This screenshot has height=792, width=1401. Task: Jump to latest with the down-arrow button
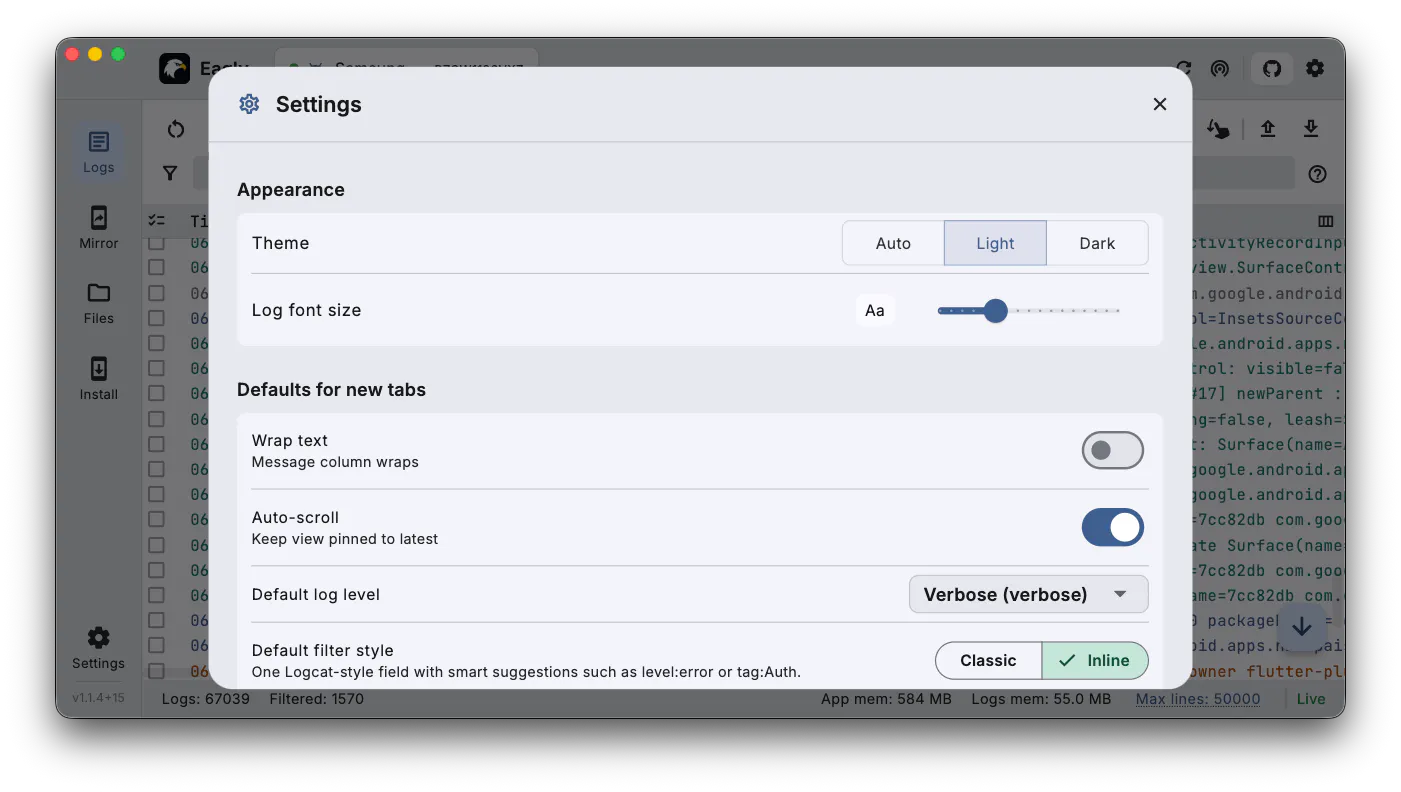click(1301, 627)
